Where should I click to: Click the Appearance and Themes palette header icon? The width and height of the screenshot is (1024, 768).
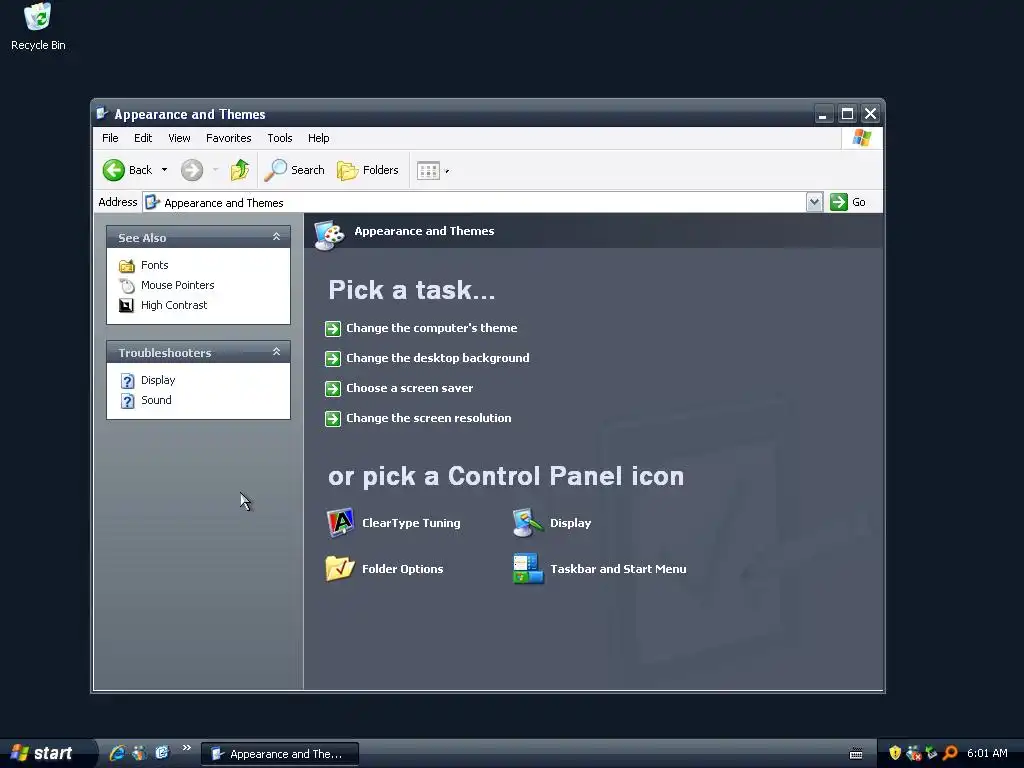[x=328, y=234]
